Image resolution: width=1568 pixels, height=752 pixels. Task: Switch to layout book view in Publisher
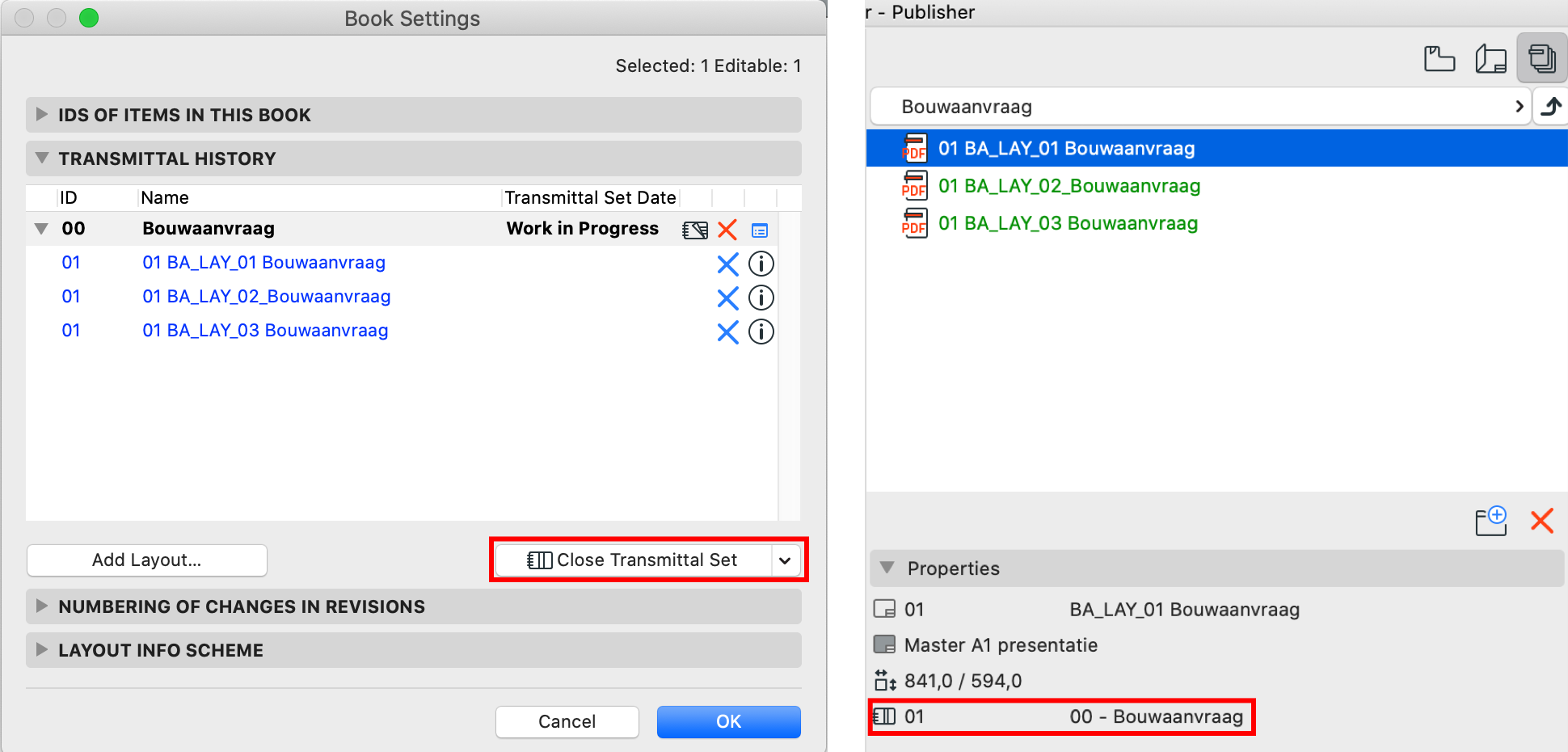pyautogui.click(x=1491, y=59)
